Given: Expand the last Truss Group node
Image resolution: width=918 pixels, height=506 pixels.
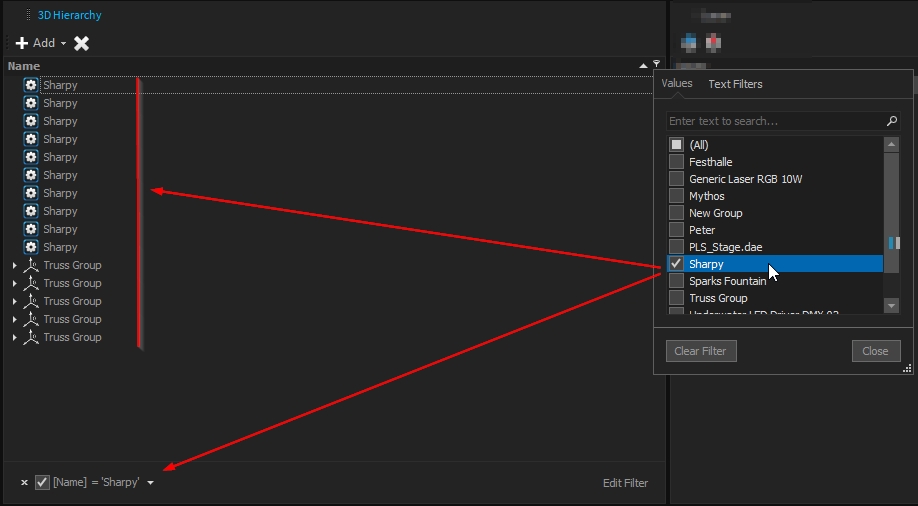Looking at the screenshot, I should pos(14,338).
